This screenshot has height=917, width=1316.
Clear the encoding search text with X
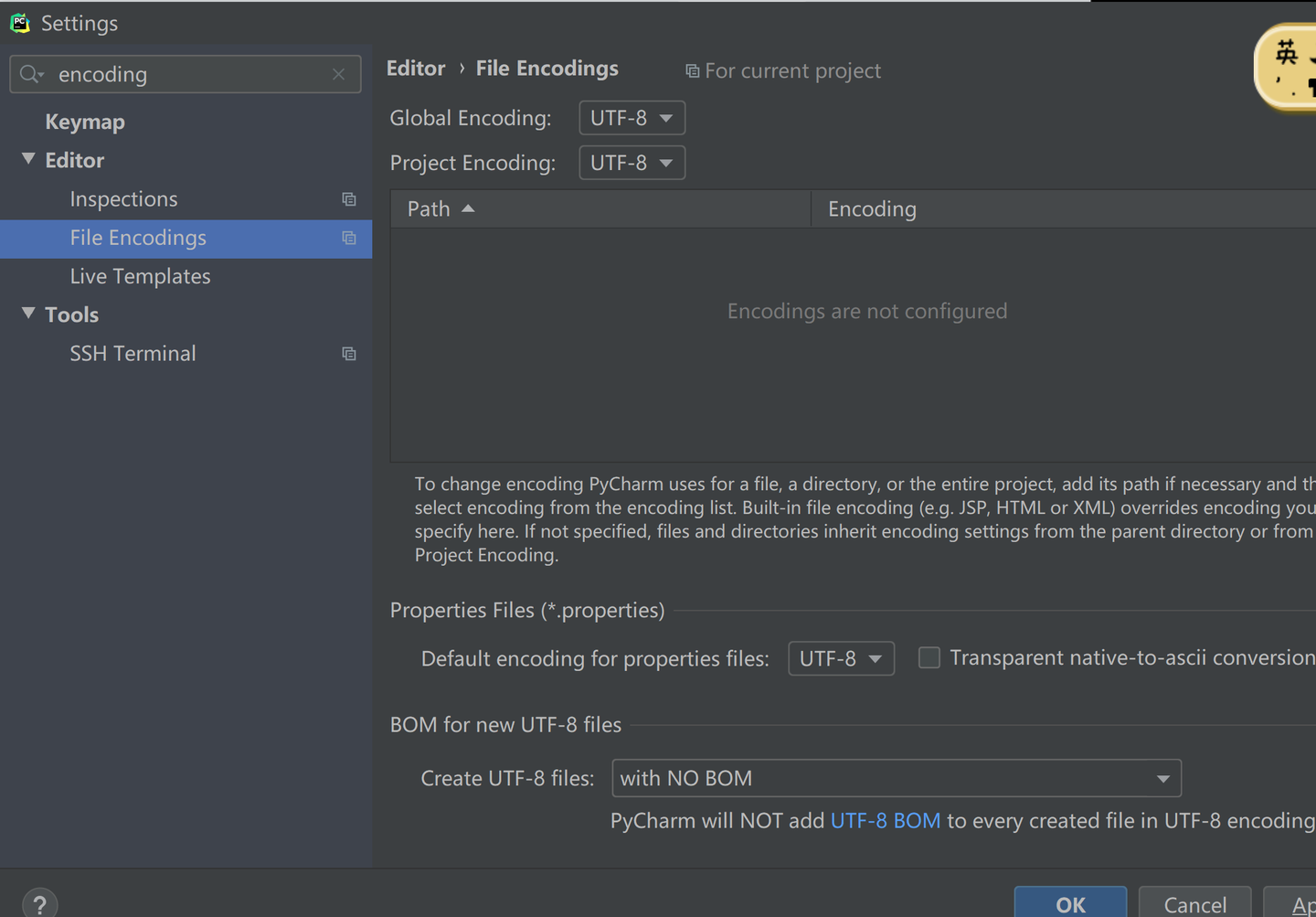[339, 74]
